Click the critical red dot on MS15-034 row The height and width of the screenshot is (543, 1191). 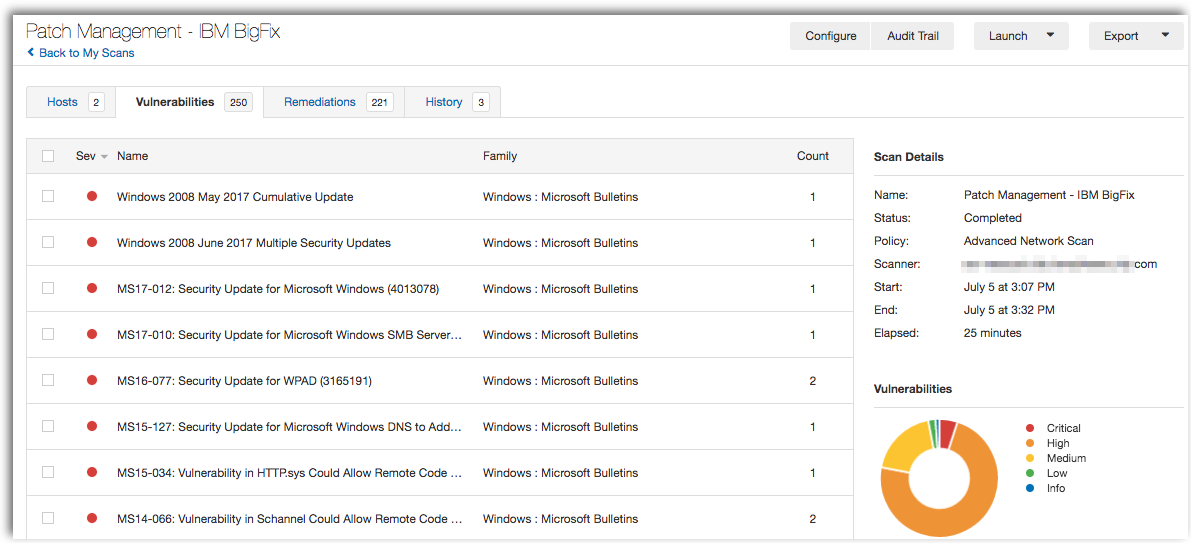[x=92, y=472]
